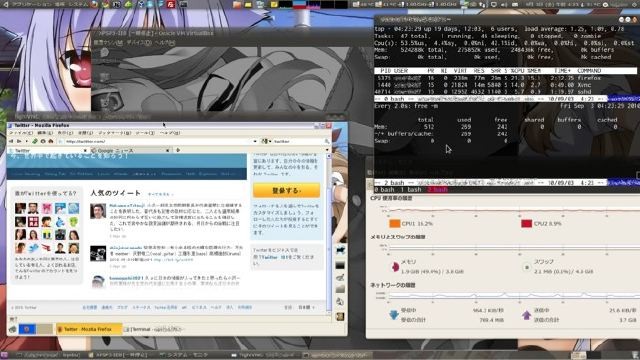Open the terminal launcher in top panel
The image size is (640, 360).
click(183, 4)
